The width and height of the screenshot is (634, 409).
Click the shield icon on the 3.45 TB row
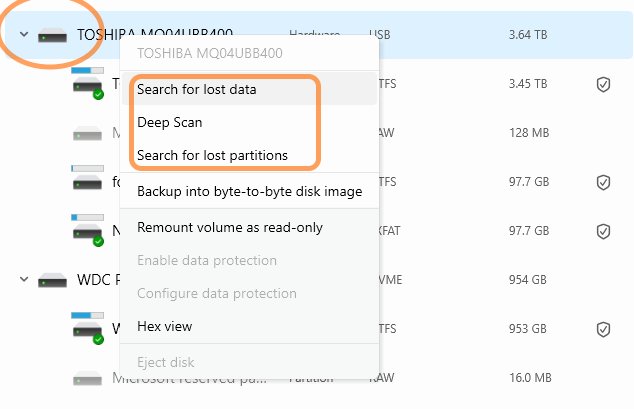coord(603,84)
